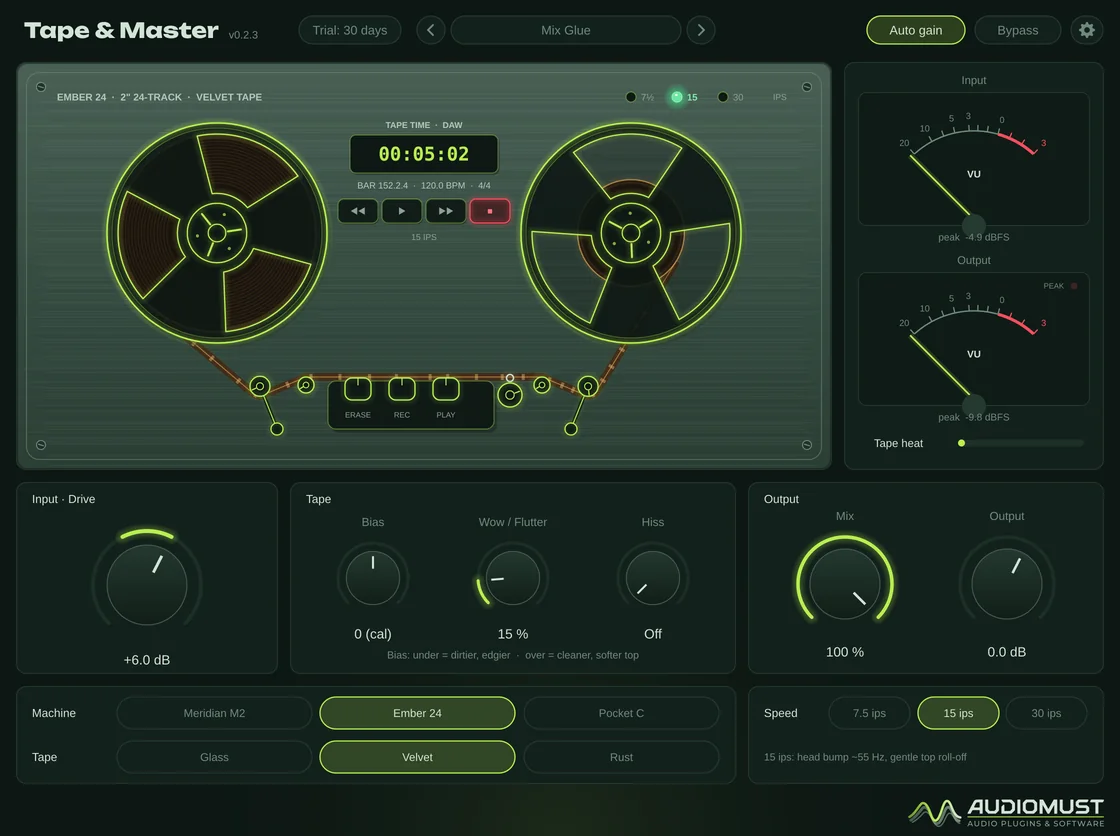Click the Input VU meter
1120x836 pixels.
[974, 159]
